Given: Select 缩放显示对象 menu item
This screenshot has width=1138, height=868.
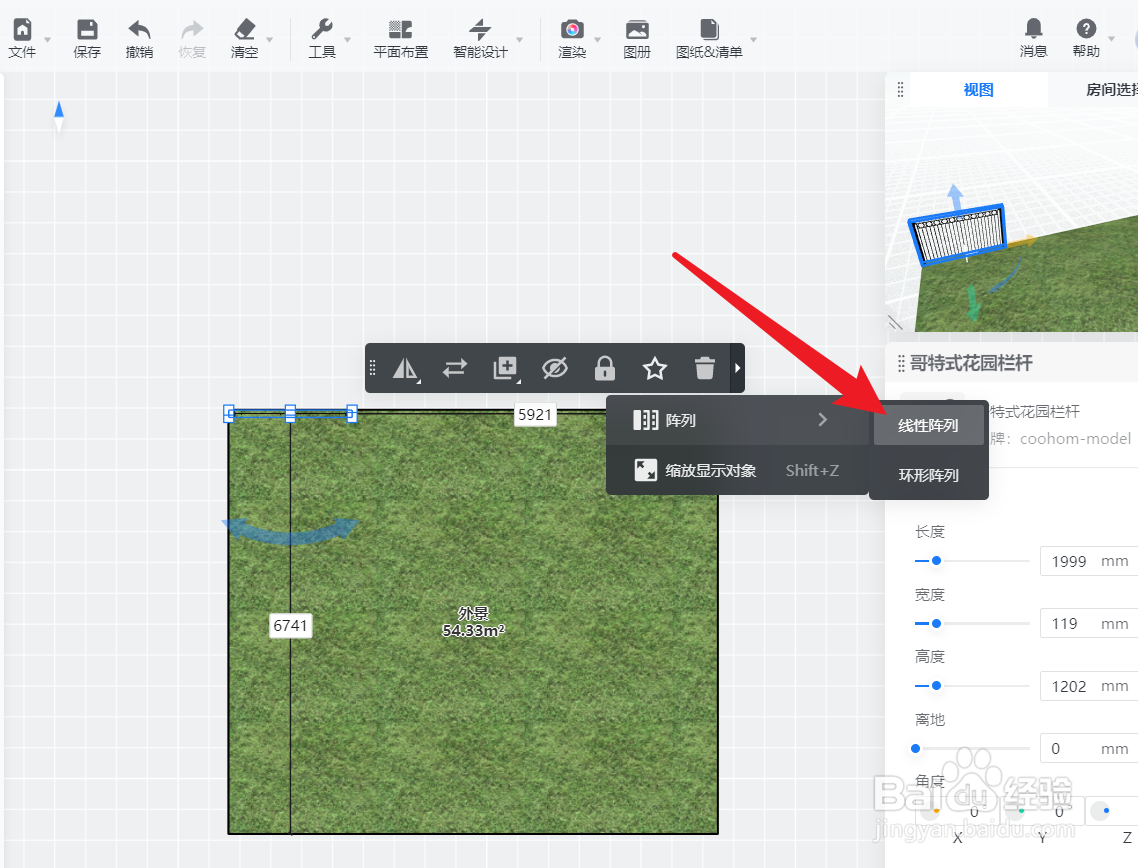Looking at the screenshot, I should [x=737, y=470].
